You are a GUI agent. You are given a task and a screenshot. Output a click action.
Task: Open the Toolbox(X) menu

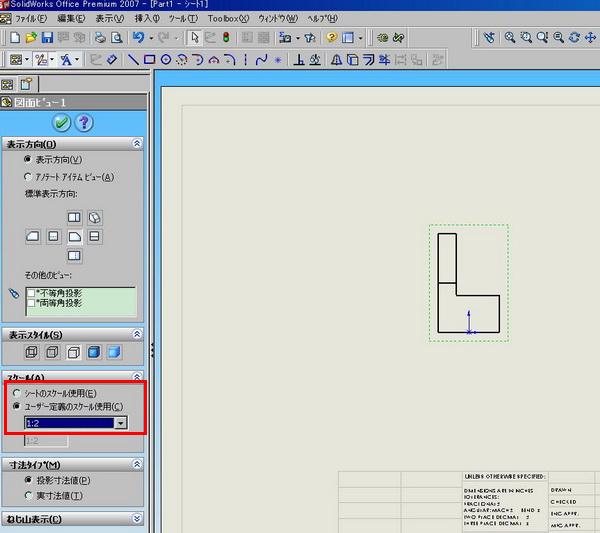[x=228, y=18]
